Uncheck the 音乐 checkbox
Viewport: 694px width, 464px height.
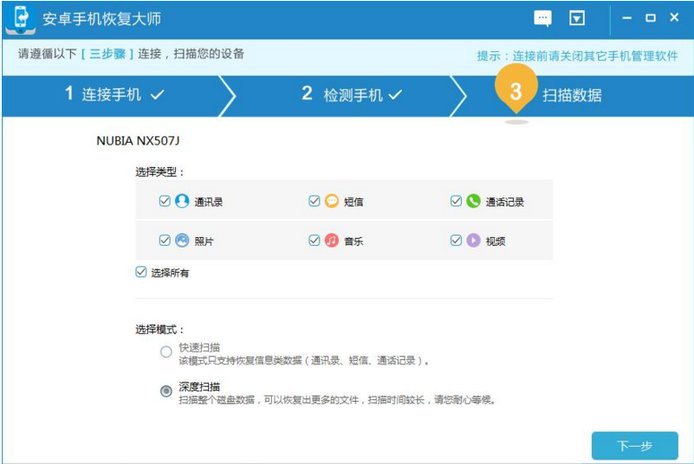[314, 240]
